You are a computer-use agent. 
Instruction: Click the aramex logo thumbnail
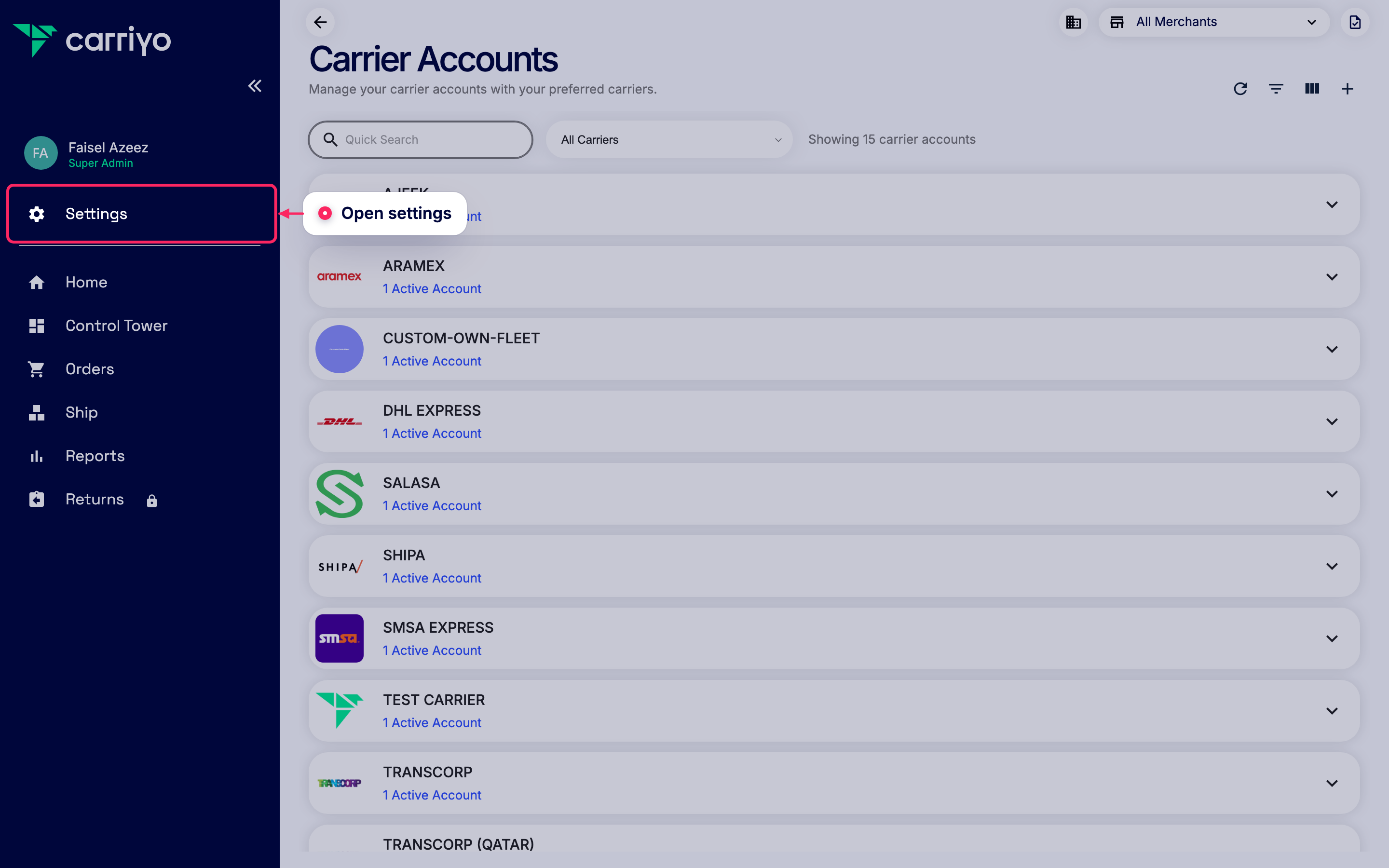(x=339, y=277)
